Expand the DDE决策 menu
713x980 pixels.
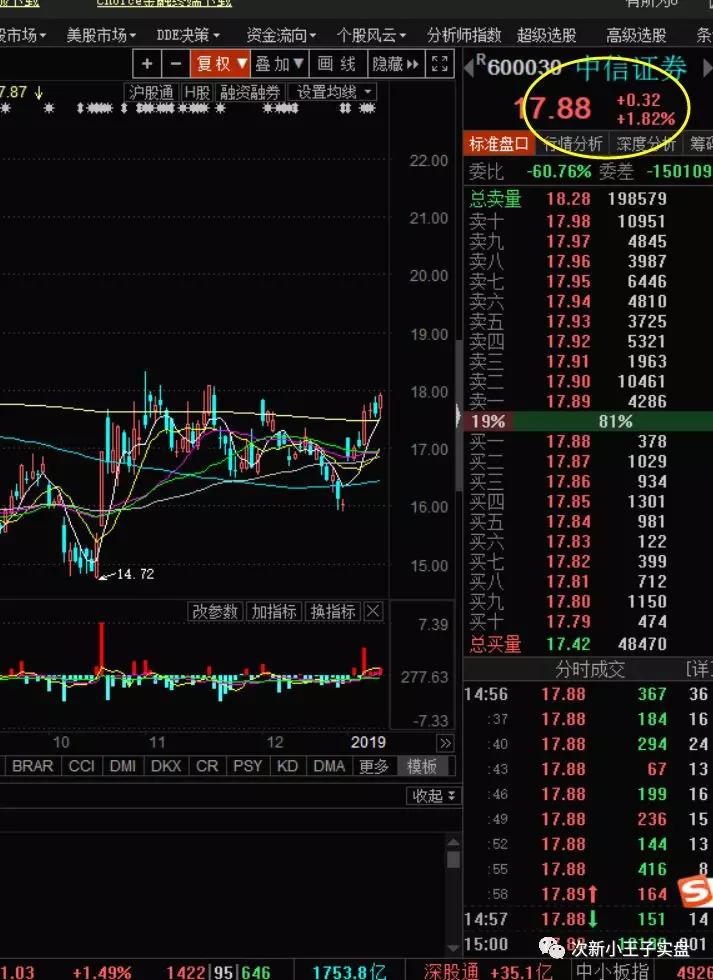tap(188, 35)
